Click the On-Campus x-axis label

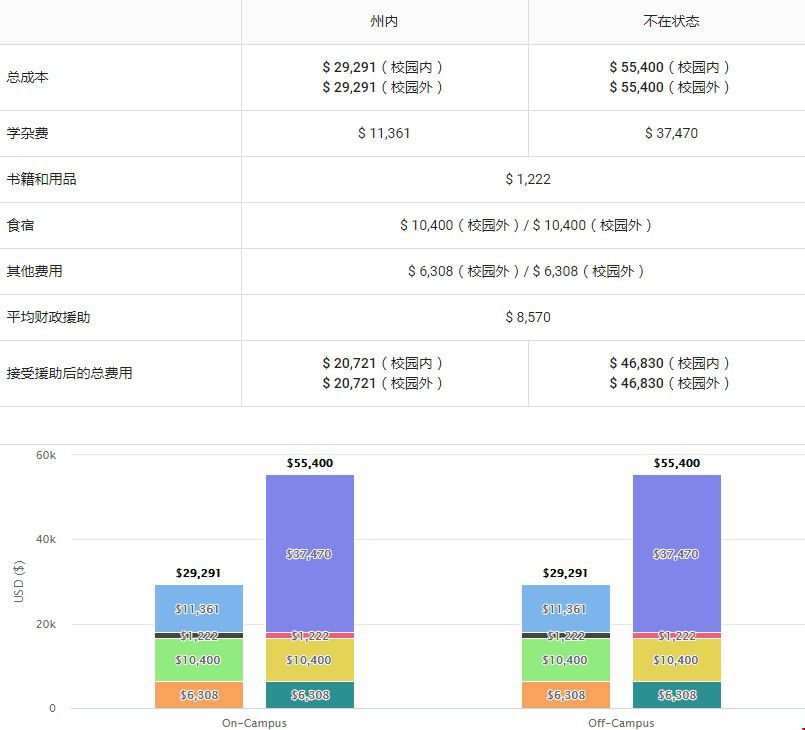[x=254, y=723]
